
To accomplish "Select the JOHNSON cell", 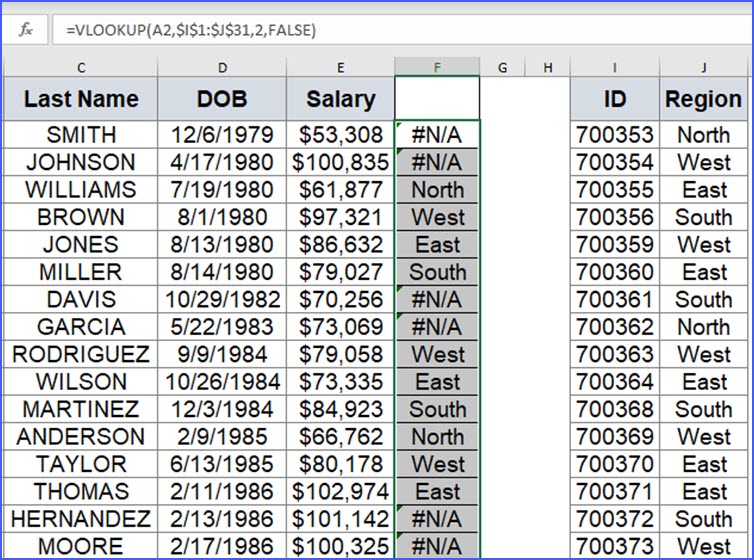I will 81,162.
